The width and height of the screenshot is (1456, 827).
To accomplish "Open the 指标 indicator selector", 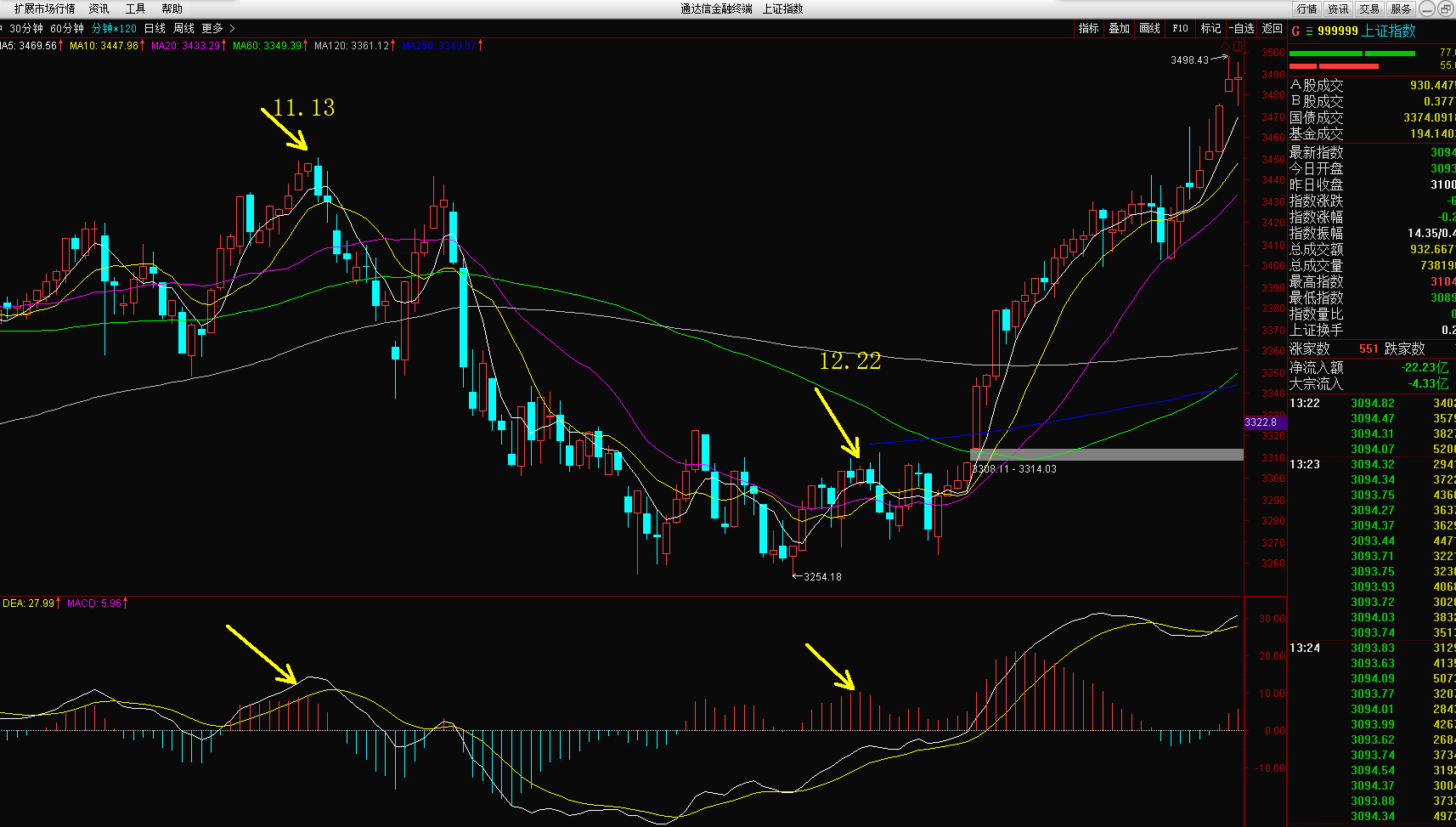I will 1088,28.
